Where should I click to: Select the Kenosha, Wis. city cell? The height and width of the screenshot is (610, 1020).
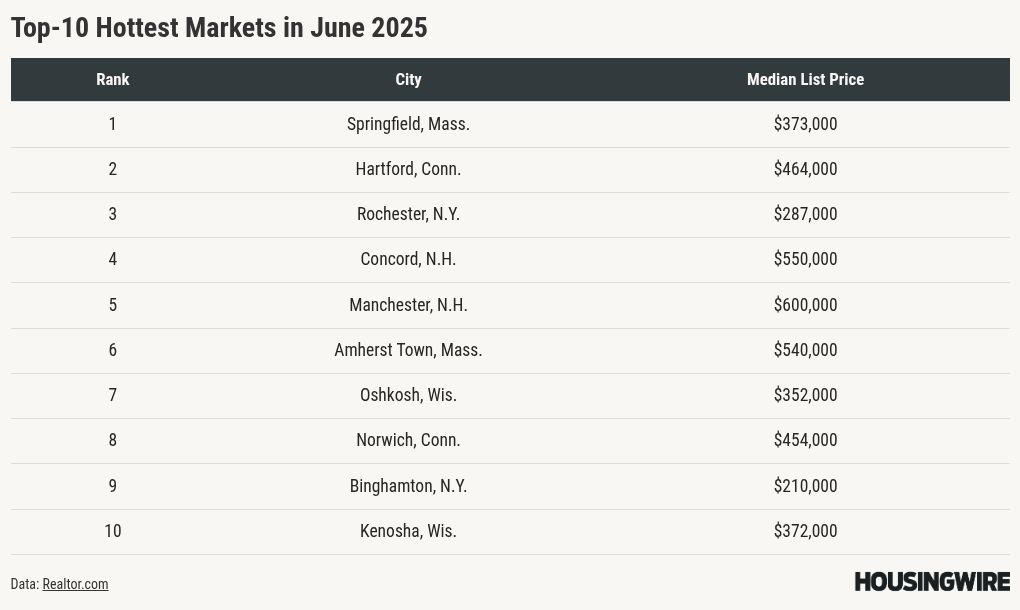pyautogui.click(x=408, y=531)
